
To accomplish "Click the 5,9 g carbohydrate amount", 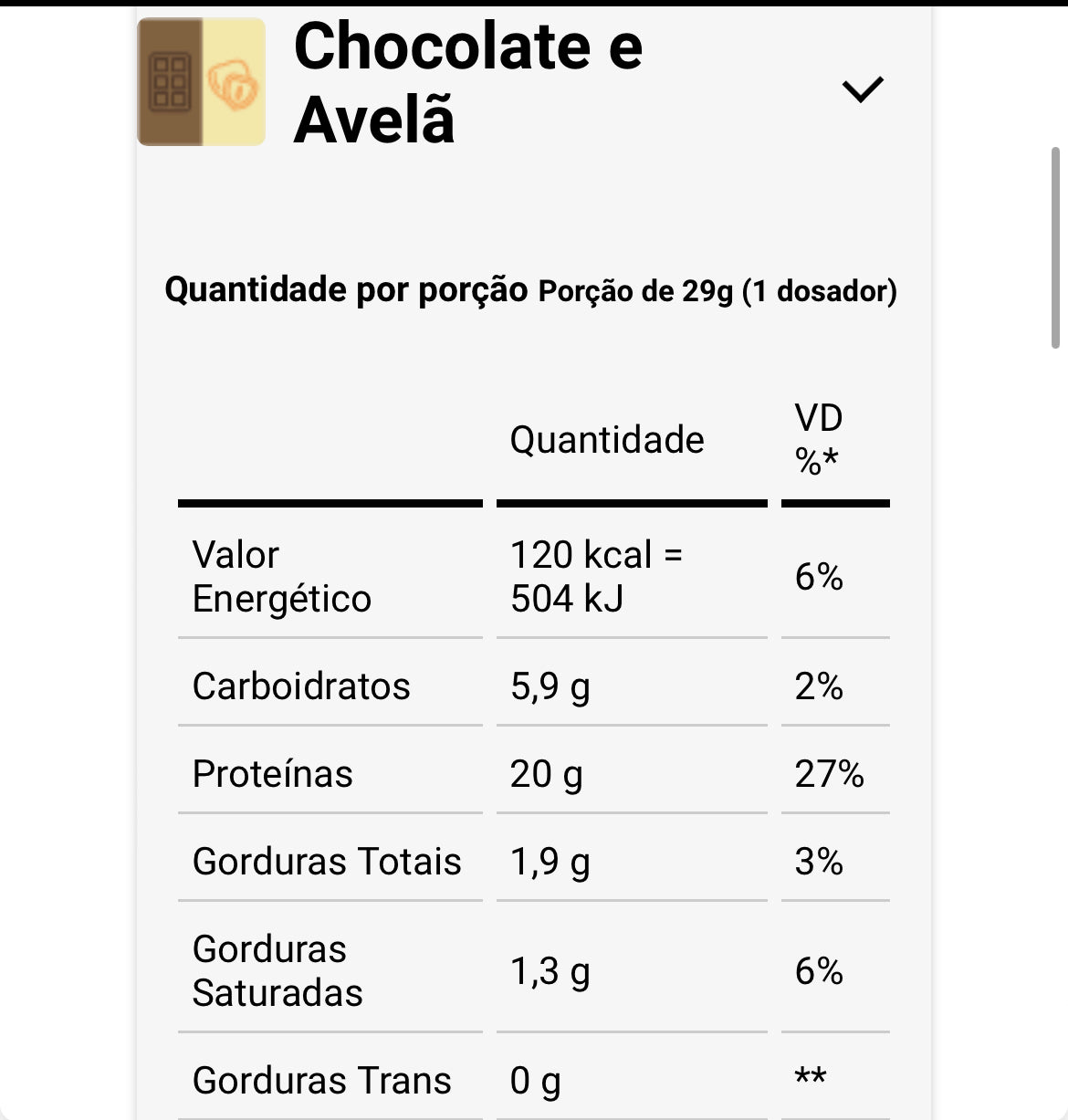I will [550, 686].
